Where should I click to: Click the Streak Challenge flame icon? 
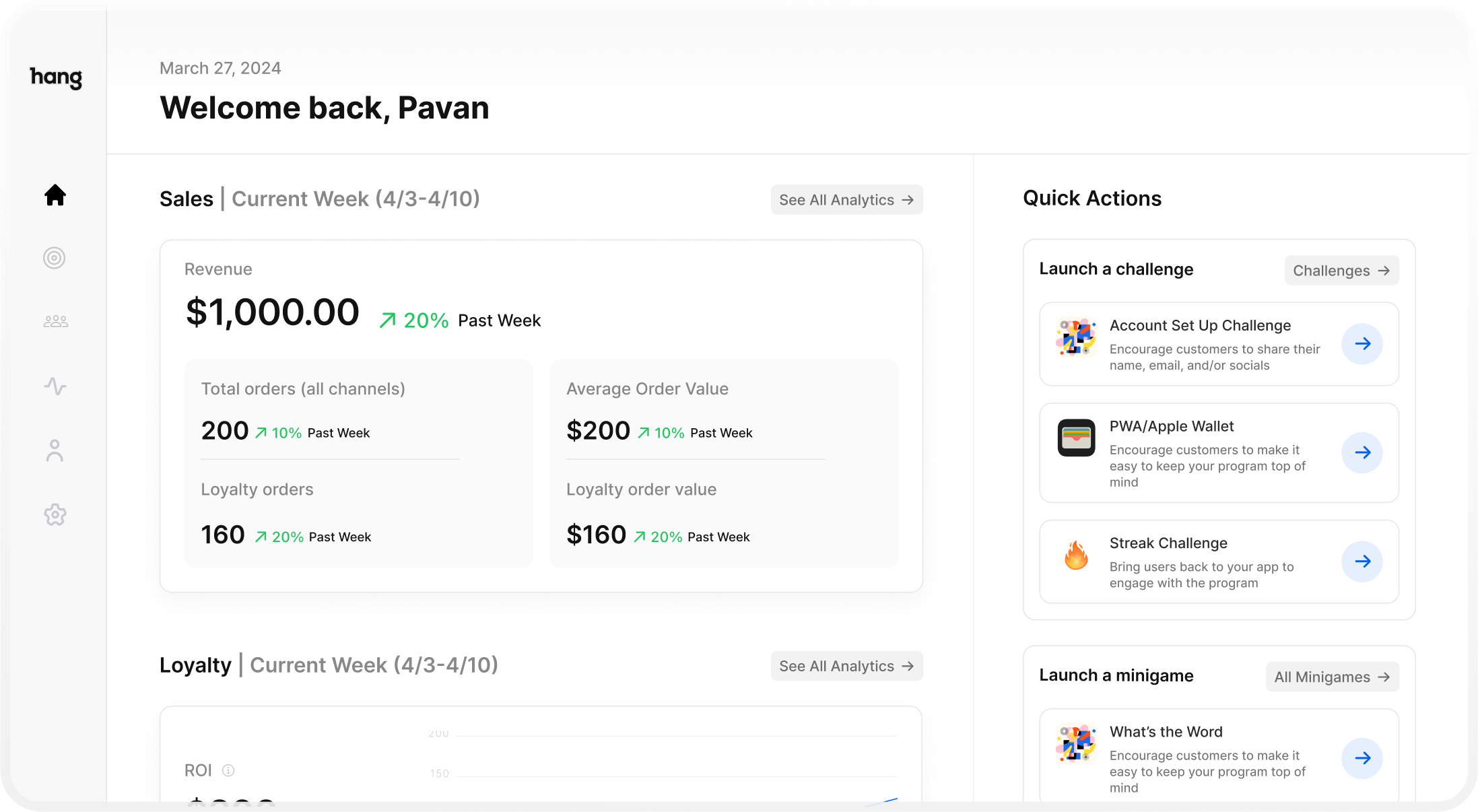1076,556
